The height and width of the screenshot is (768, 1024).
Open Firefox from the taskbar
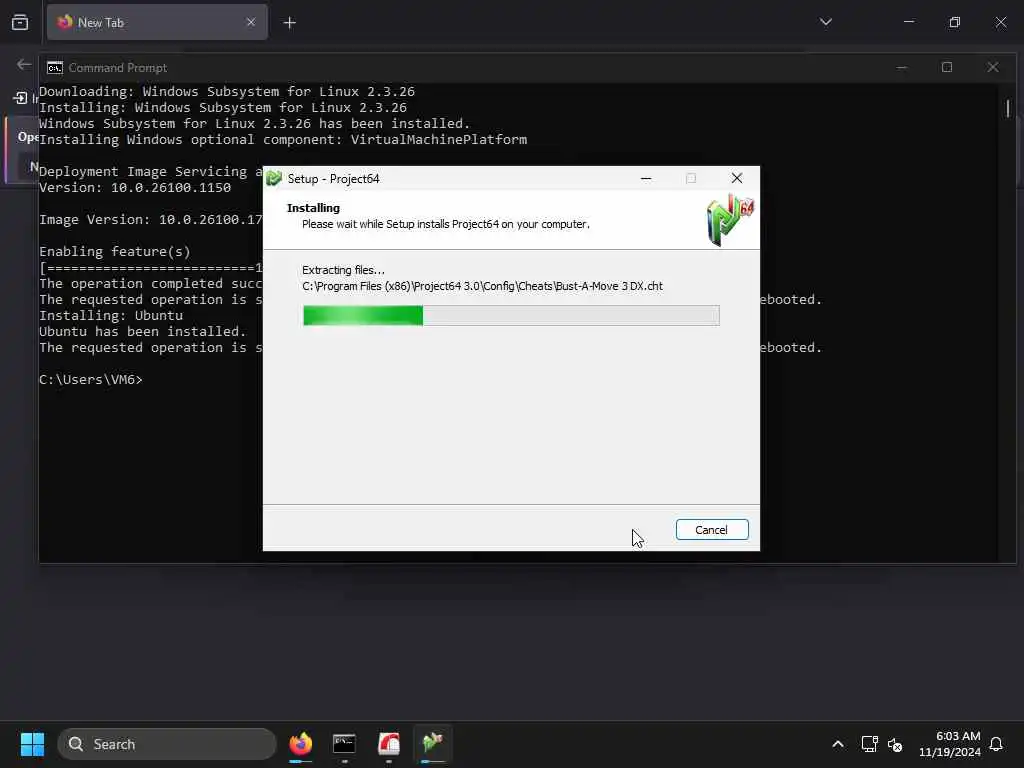coord(300,744)
